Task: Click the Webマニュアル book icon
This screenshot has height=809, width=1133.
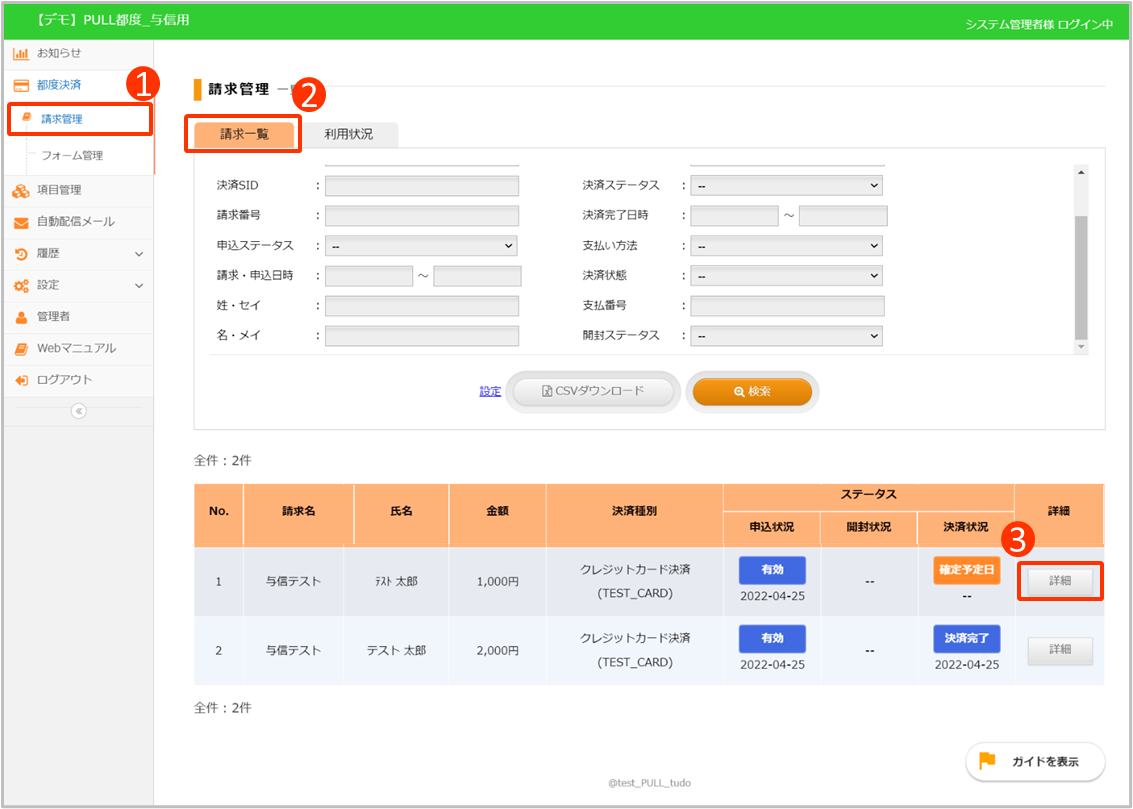Action: [20, 349]
